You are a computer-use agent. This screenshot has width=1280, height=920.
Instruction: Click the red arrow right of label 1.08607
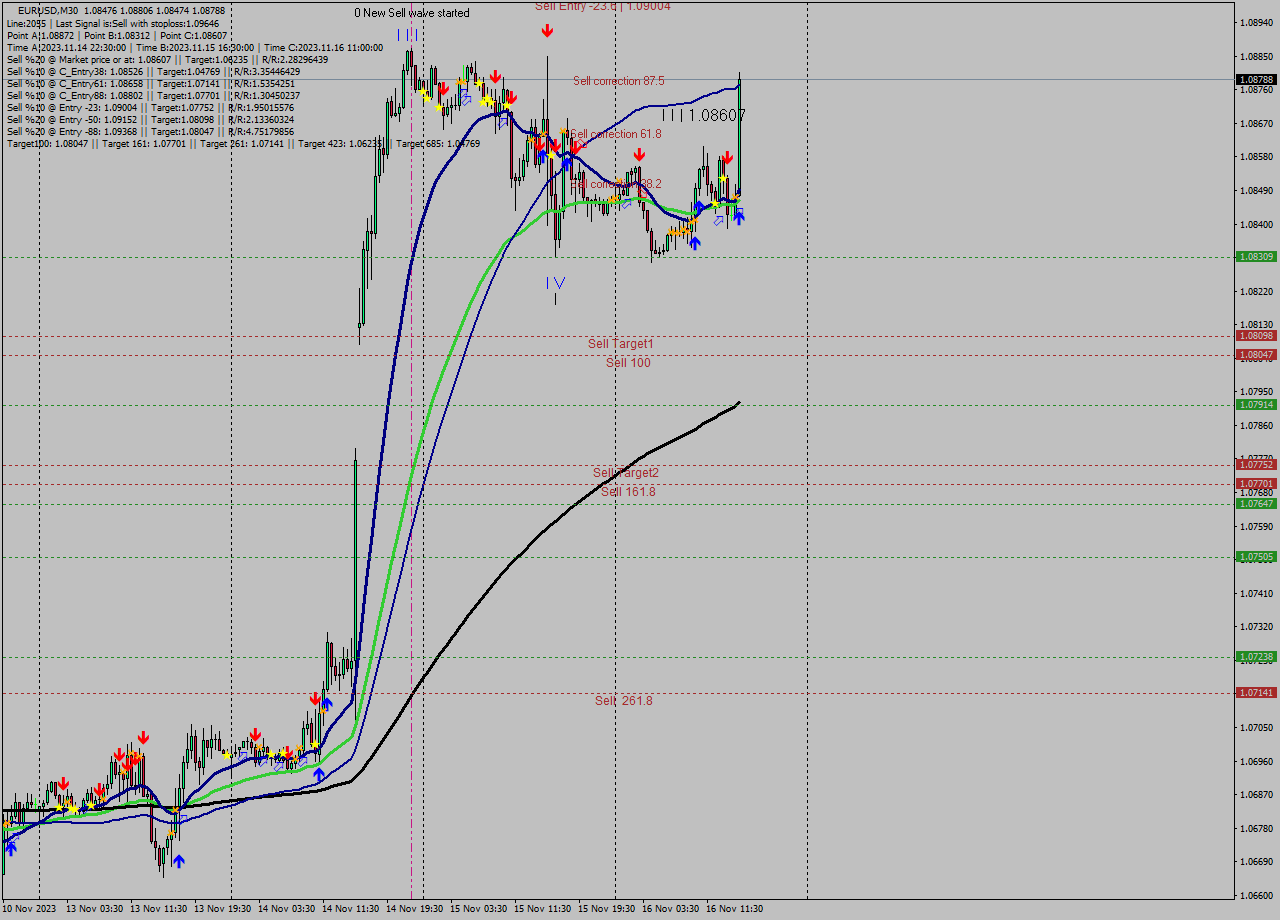728,158
